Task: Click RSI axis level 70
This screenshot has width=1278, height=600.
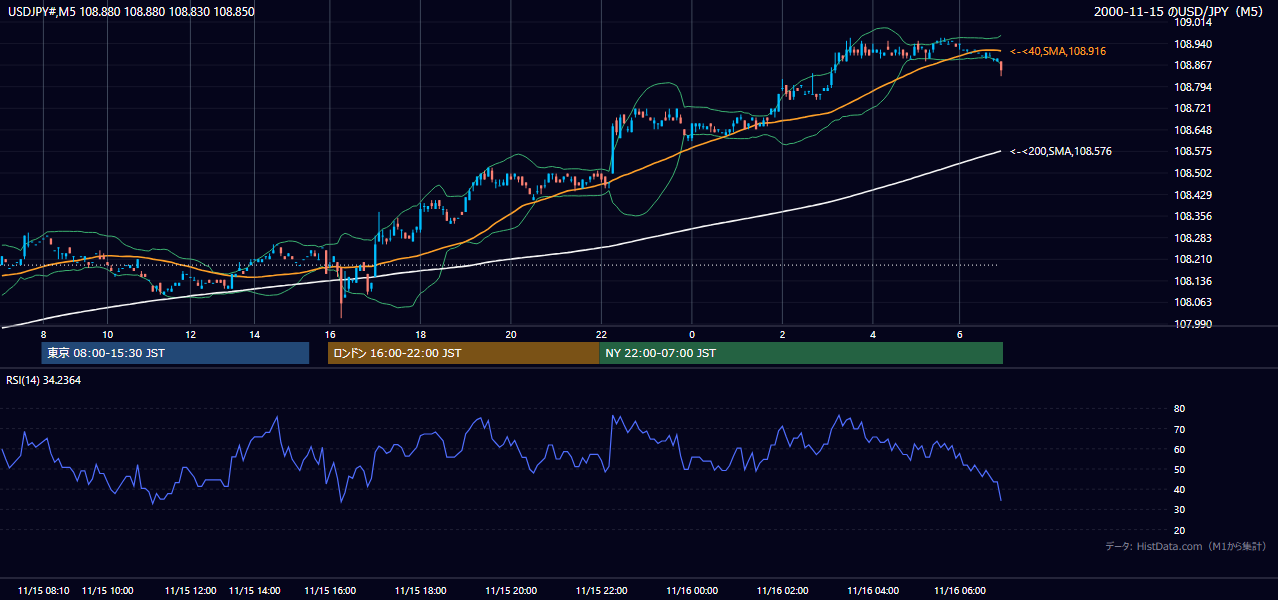Action: point(1179,430)
